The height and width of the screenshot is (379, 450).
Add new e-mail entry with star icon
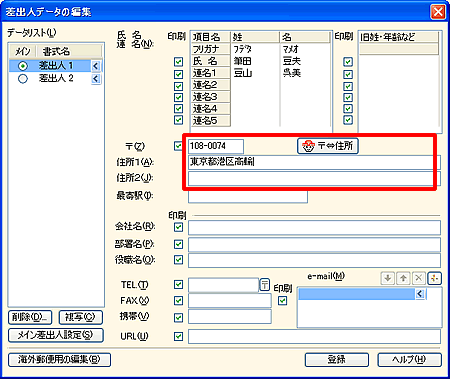pyautogui.click(x=434, y=278)
